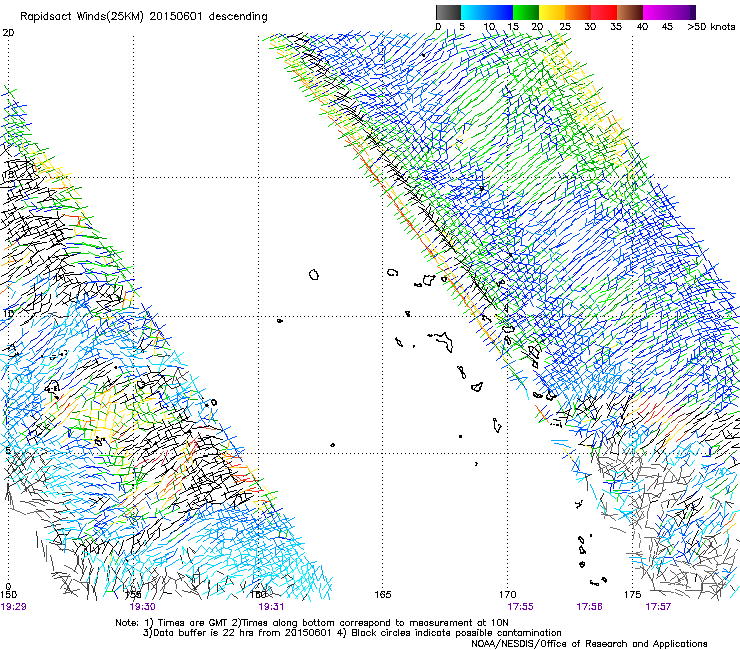This screenshot has width=740, height=650.
Task: Click the '170' longitude axis label
Action: pos(507,594)
